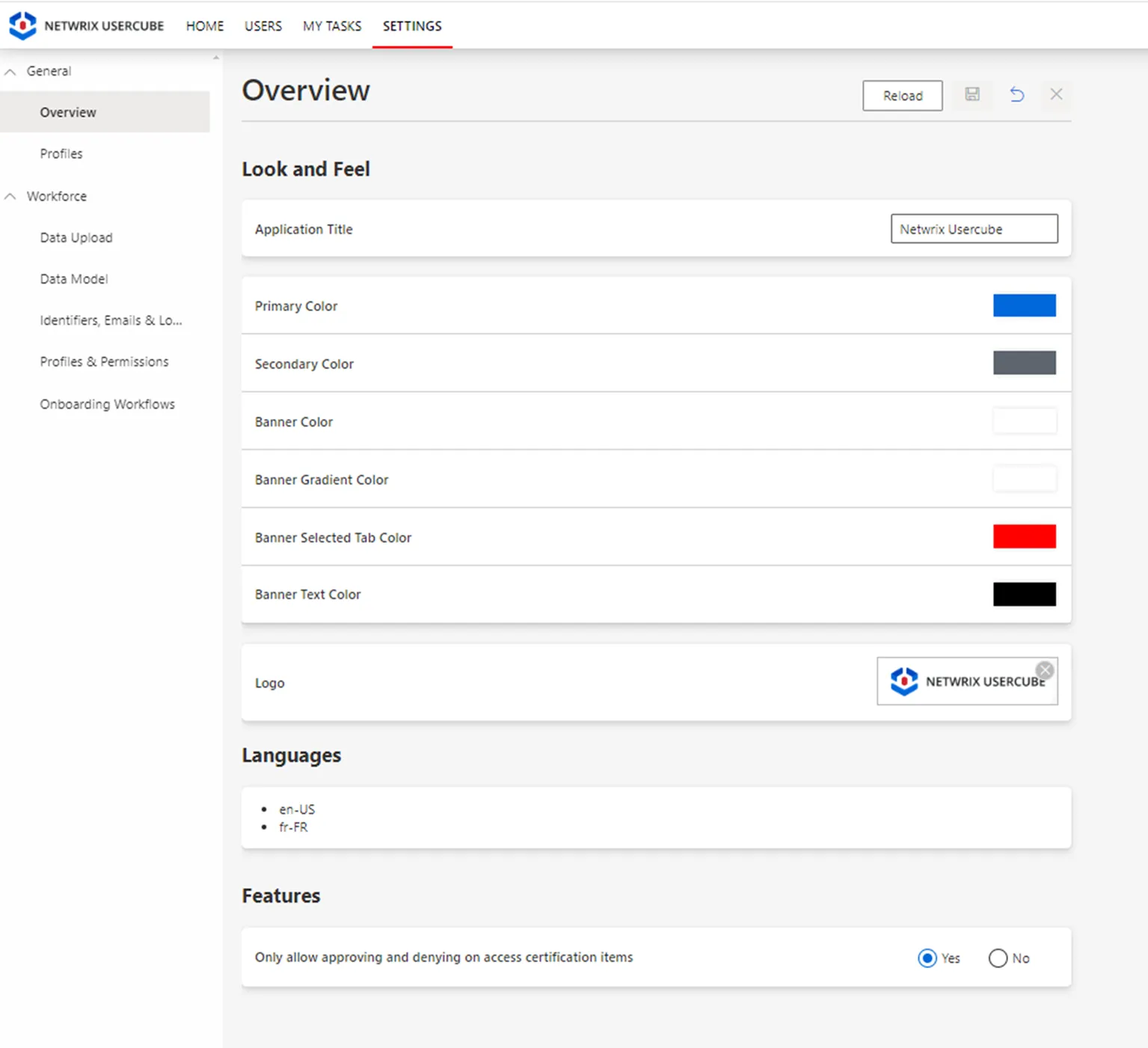
Task: Click the logo image thumbnail
Action: click(x=967, y=681)
